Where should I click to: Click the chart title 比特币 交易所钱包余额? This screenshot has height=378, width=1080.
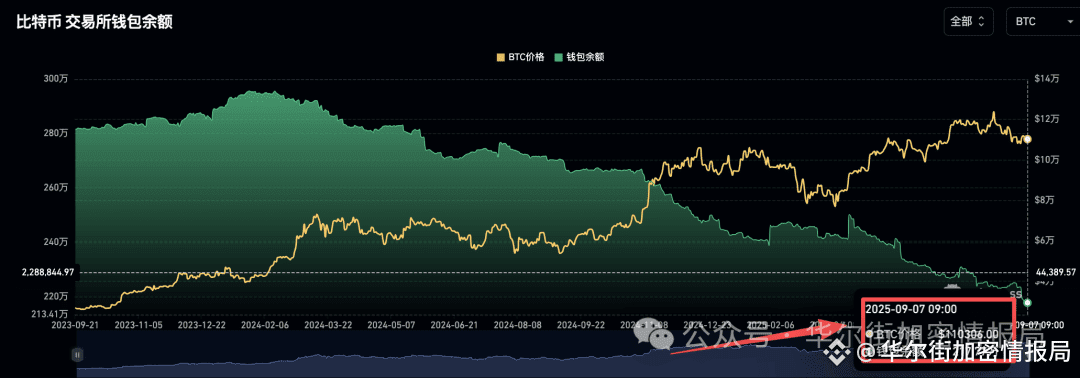click(94, 21)
